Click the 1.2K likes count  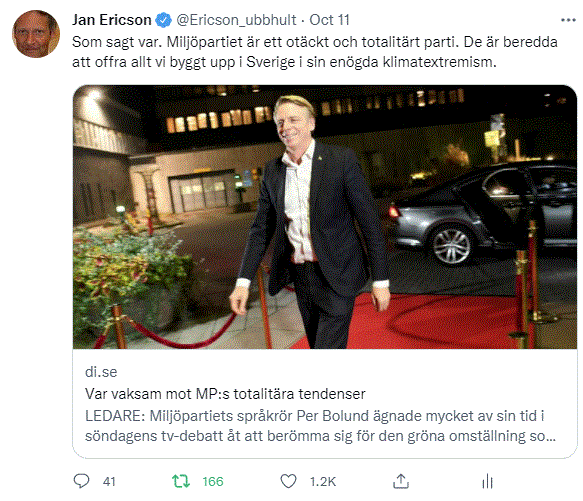click(x=323, y=482)
